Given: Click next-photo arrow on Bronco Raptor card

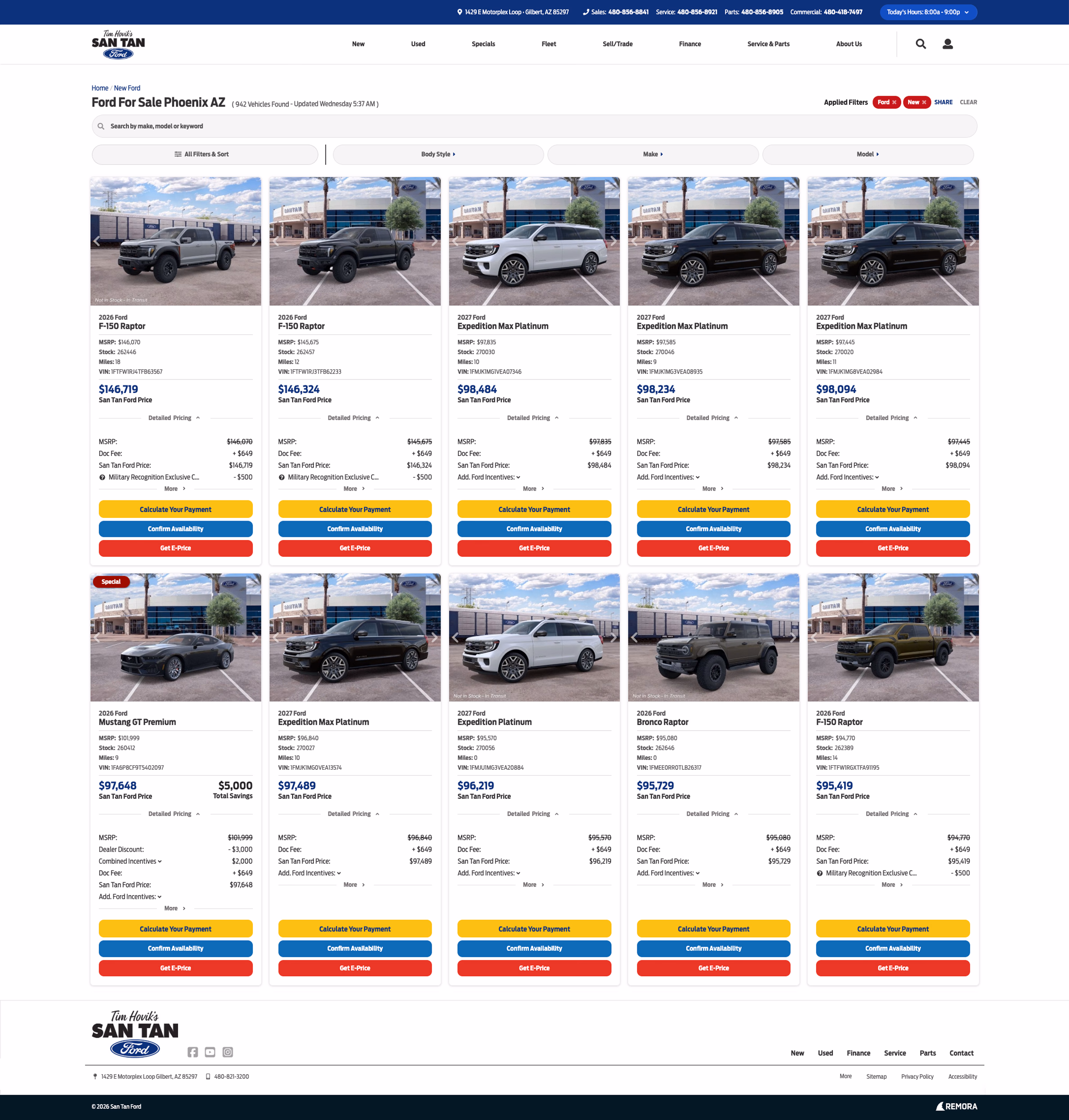Looking at the screenshot, I should pos(792,637).
